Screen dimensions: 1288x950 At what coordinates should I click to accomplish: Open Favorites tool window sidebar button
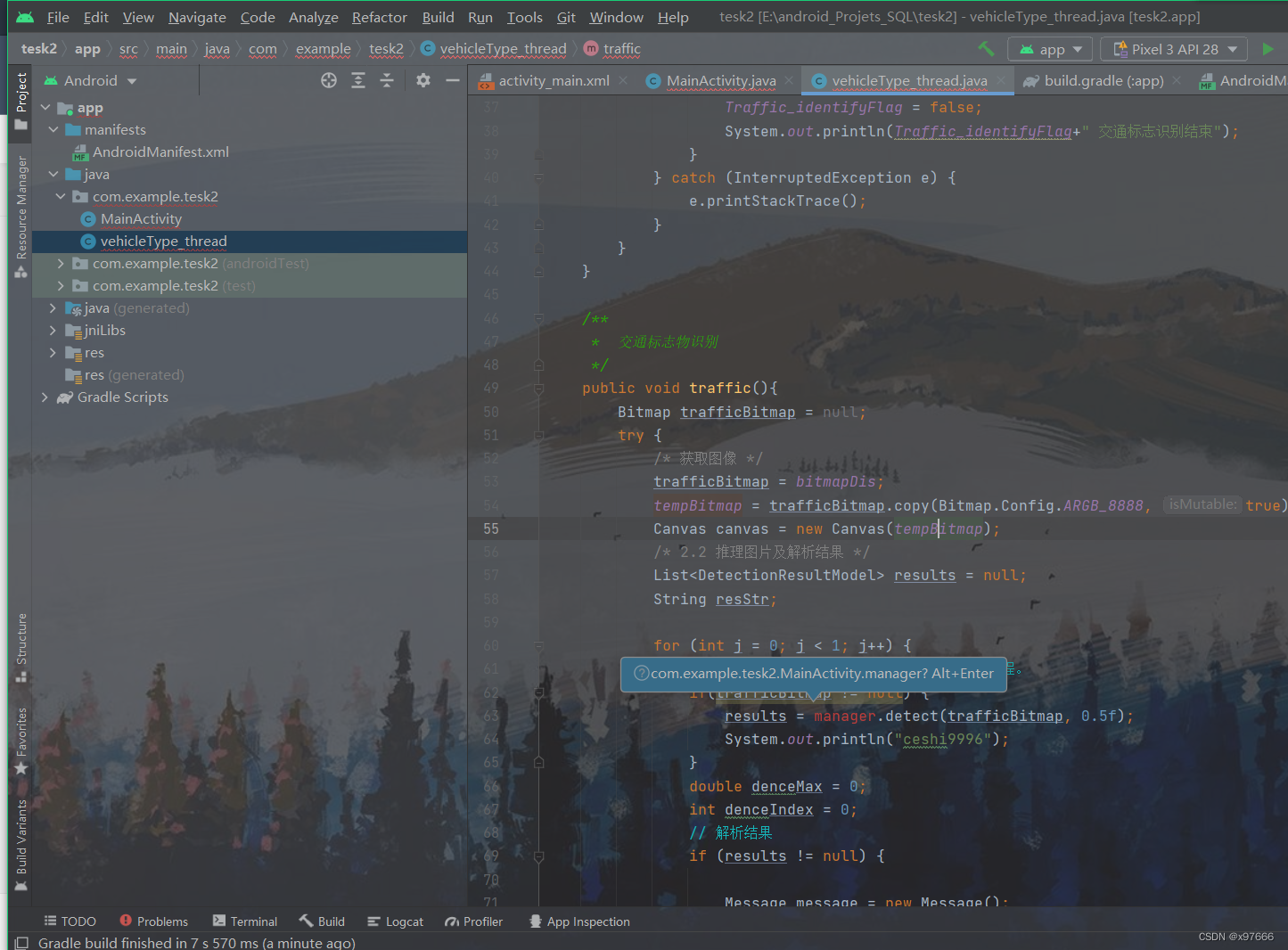click(x=21, y=741)
